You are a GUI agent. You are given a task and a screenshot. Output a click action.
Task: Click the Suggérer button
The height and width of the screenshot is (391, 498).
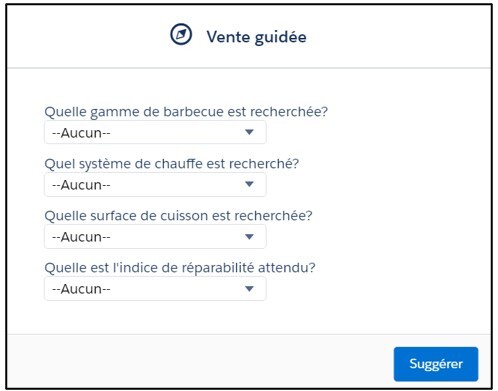[436, 364]
